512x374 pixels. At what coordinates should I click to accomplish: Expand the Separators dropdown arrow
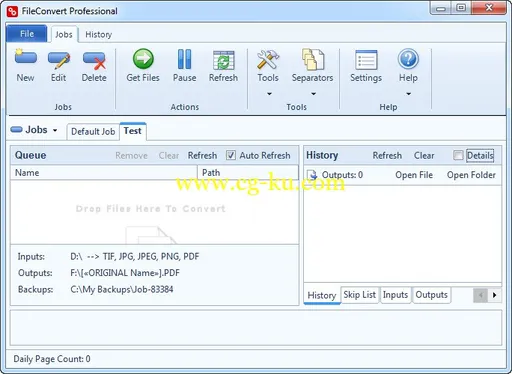(x=313, y=94)
